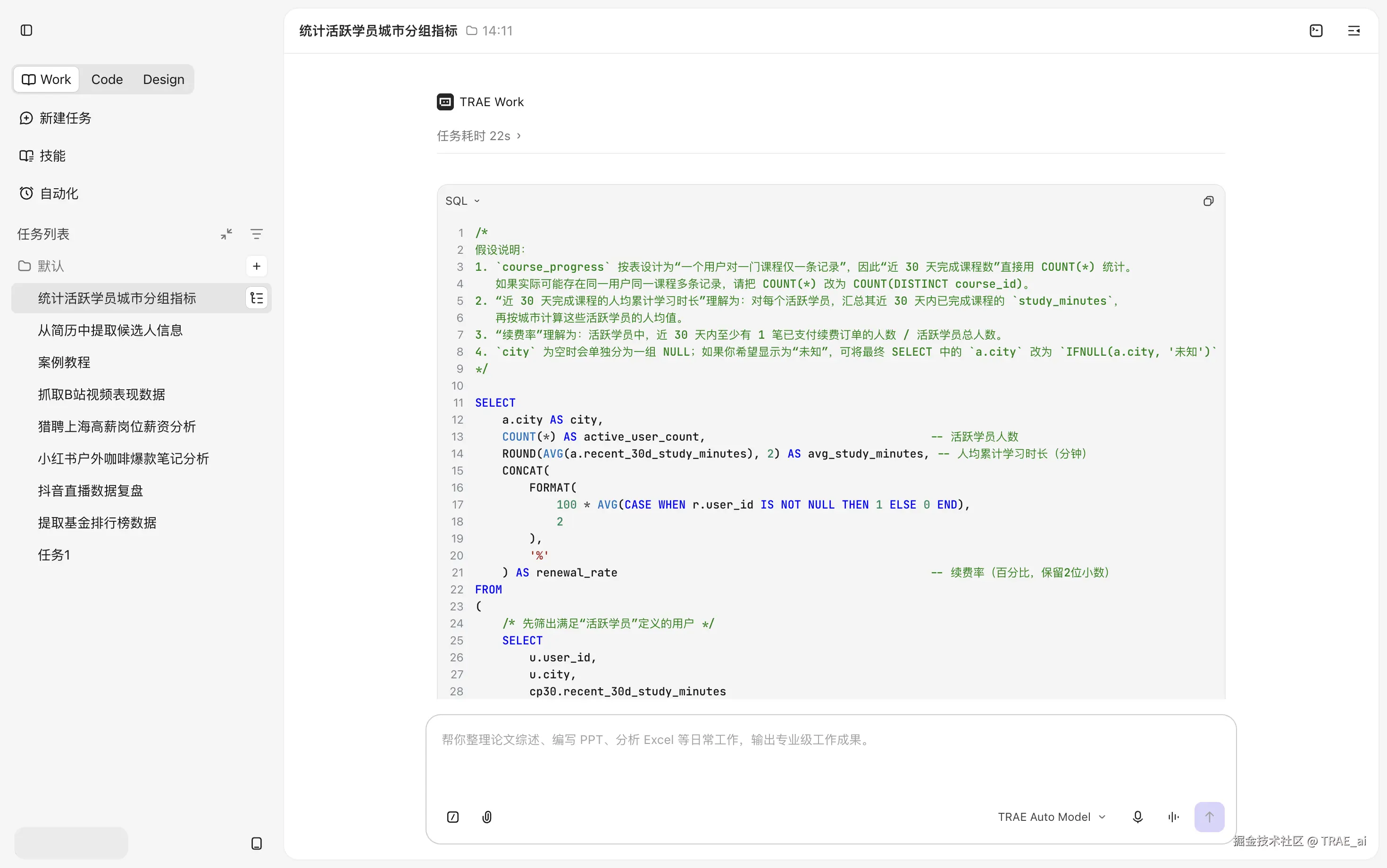The height and width of the screenshot is (868, 1387).
Task: Copy the SQL code block
Action: click(1209, 201)
